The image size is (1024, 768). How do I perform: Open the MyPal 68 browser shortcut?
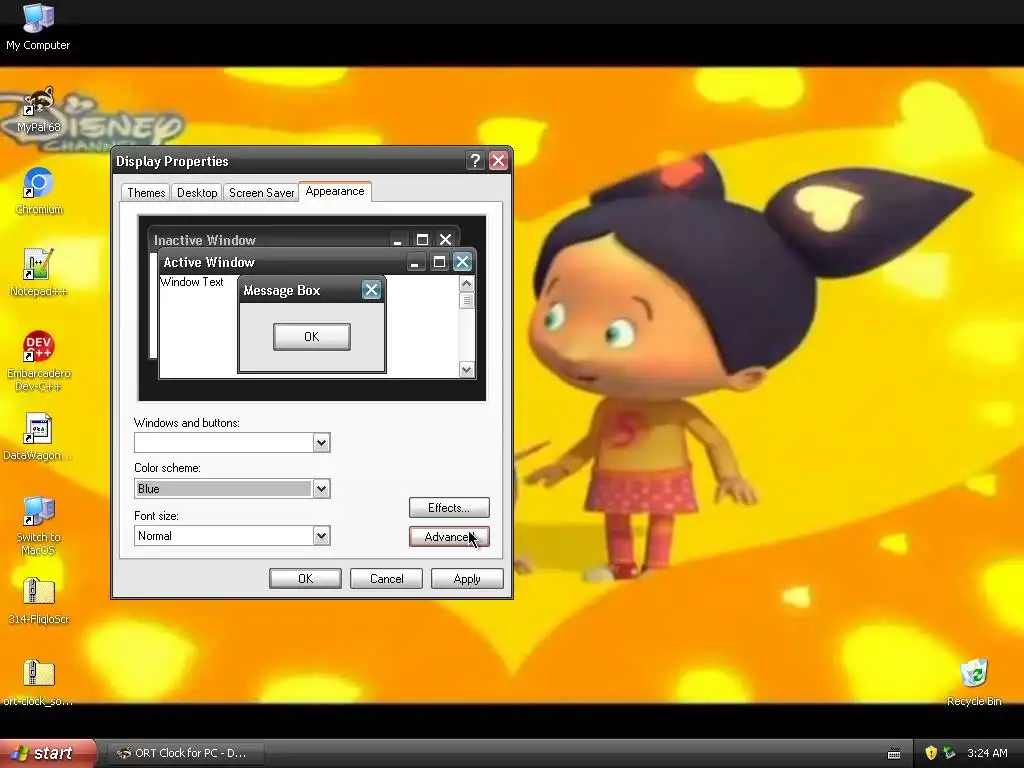tap(38, 110)
